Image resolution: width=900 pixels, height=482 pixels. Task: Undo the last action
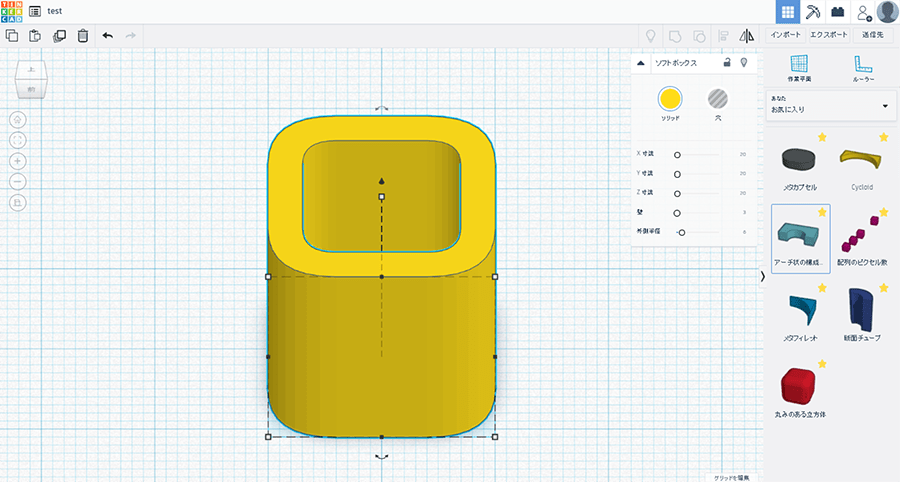[107, 35]
